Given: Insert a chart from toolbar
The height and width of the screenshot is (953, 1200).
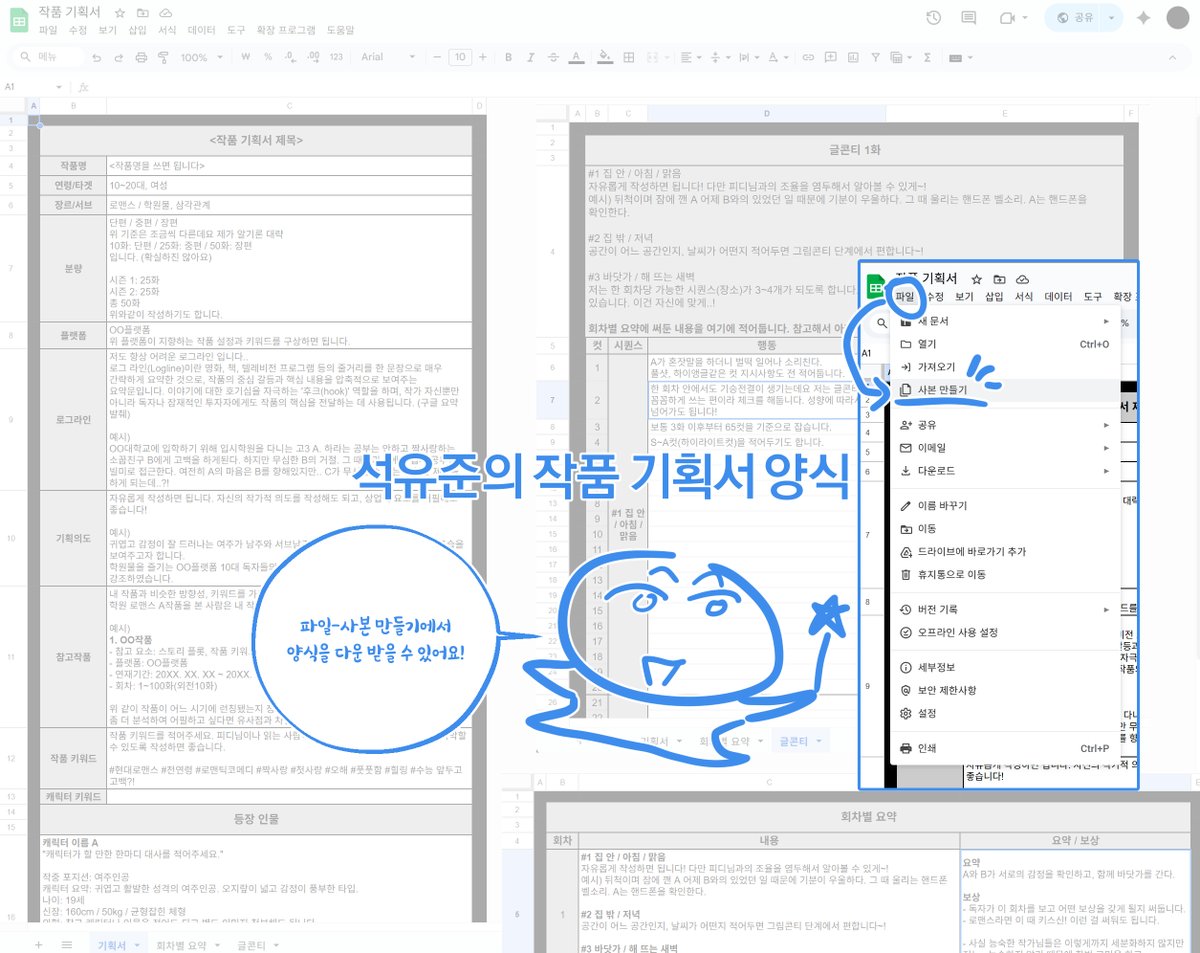Looking at the screenshot, I should tap(853, 57).
